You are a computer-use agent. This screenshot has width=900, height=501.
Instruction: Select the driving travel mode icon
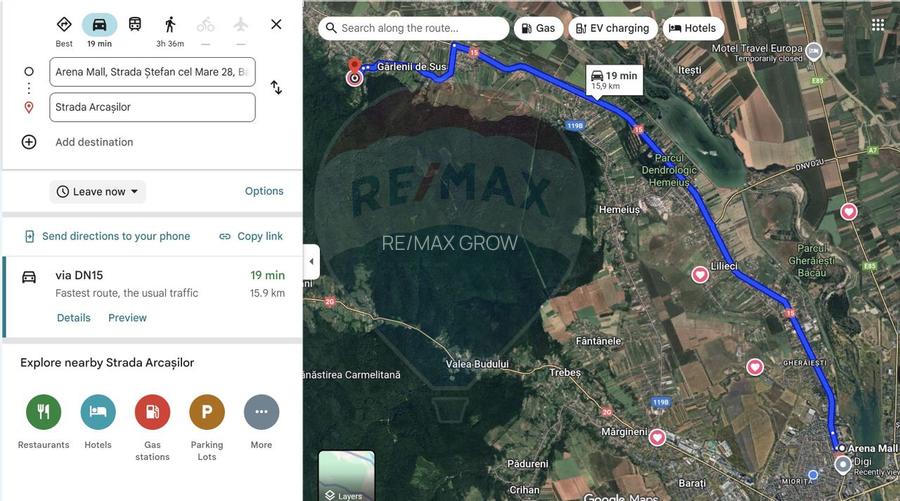99,25
